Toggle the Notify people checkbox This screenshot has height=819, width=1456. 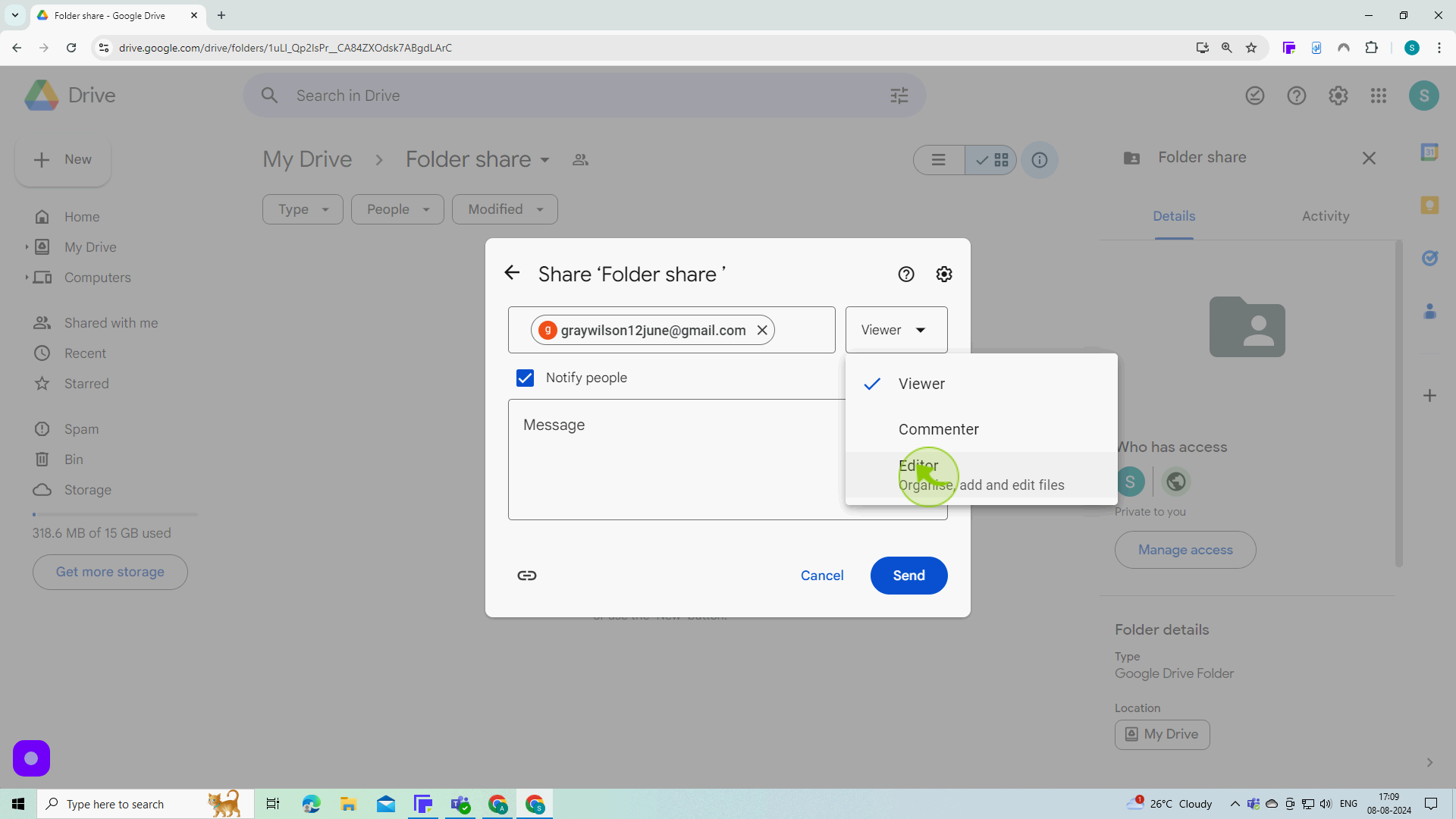click(x=525, y=378)
